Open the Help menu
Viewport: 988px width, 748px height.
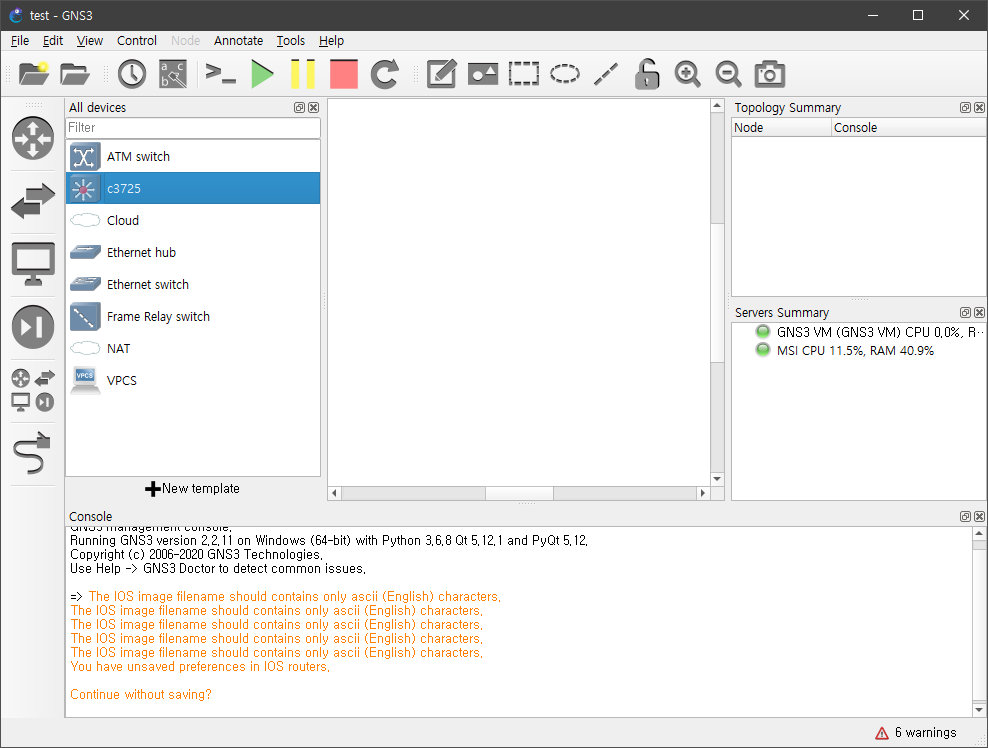pyautogui.click(x=331, y=41)
